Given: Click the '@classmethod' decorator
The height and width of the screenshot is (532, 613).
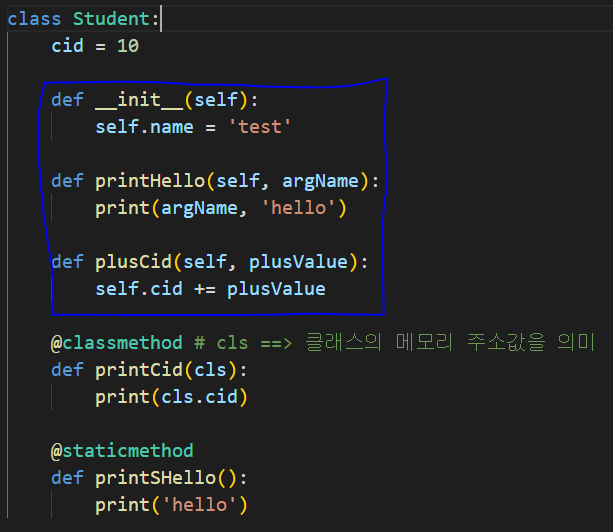Looking at the screenshot, I should point(117,343).
